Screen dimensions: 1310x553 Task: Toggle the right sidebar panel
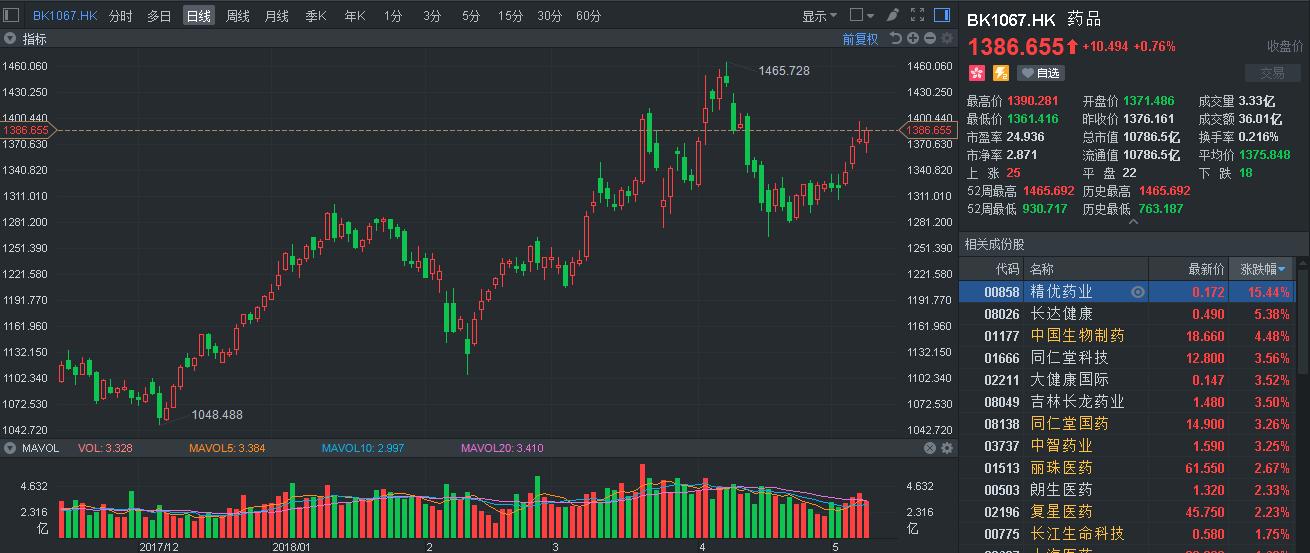(x=940, y=15)
